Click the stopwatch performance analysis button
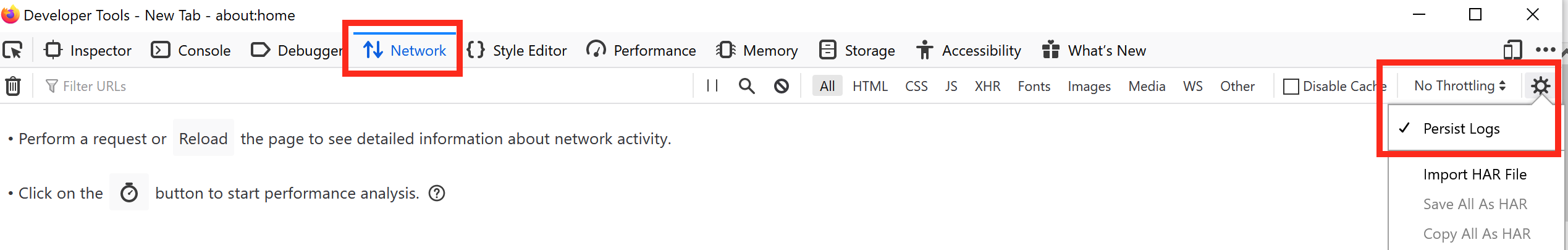The height and width of the screenshot is (250, 1568). (129, 193)
